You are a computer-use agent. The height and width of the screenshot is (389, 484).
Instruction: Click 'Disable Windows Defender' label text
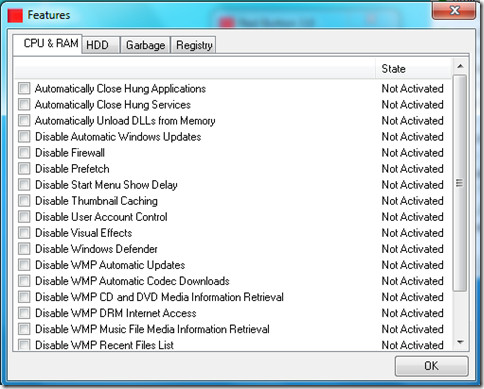click(96, 249)
